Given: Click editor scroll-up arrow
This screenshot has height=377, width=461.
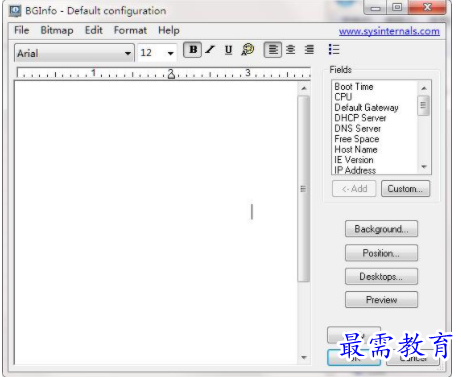Looking at the screenshot, I should 304,88.
